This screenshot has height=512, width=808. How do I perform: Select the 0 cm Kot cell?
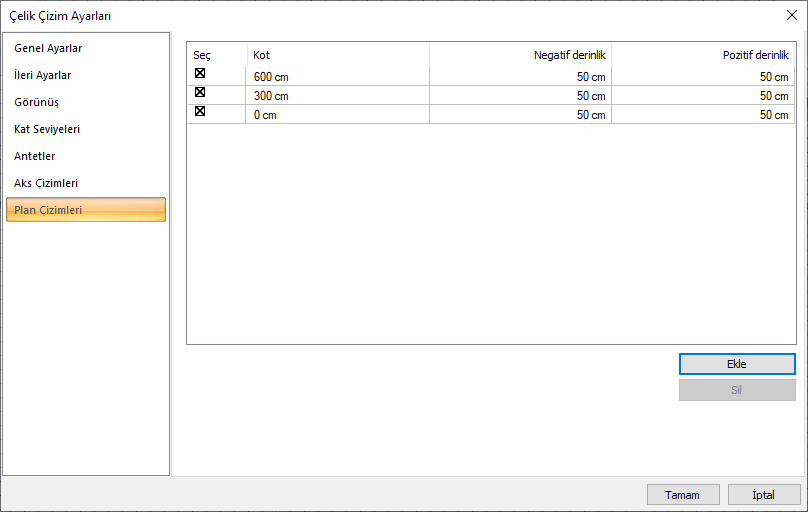338,115
